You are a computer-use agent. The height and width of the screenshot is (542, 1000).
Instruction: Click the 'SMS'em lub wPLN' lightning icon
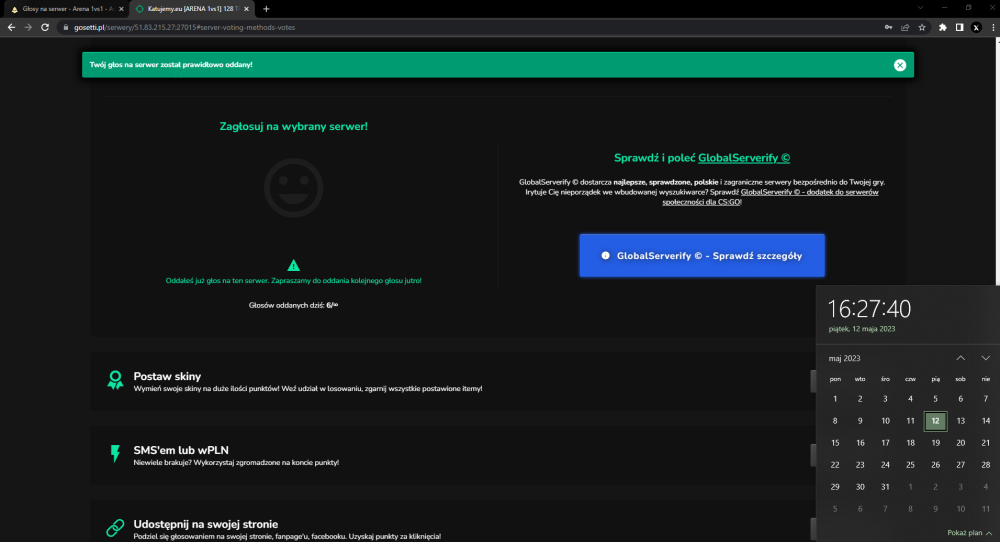point(115,454)
